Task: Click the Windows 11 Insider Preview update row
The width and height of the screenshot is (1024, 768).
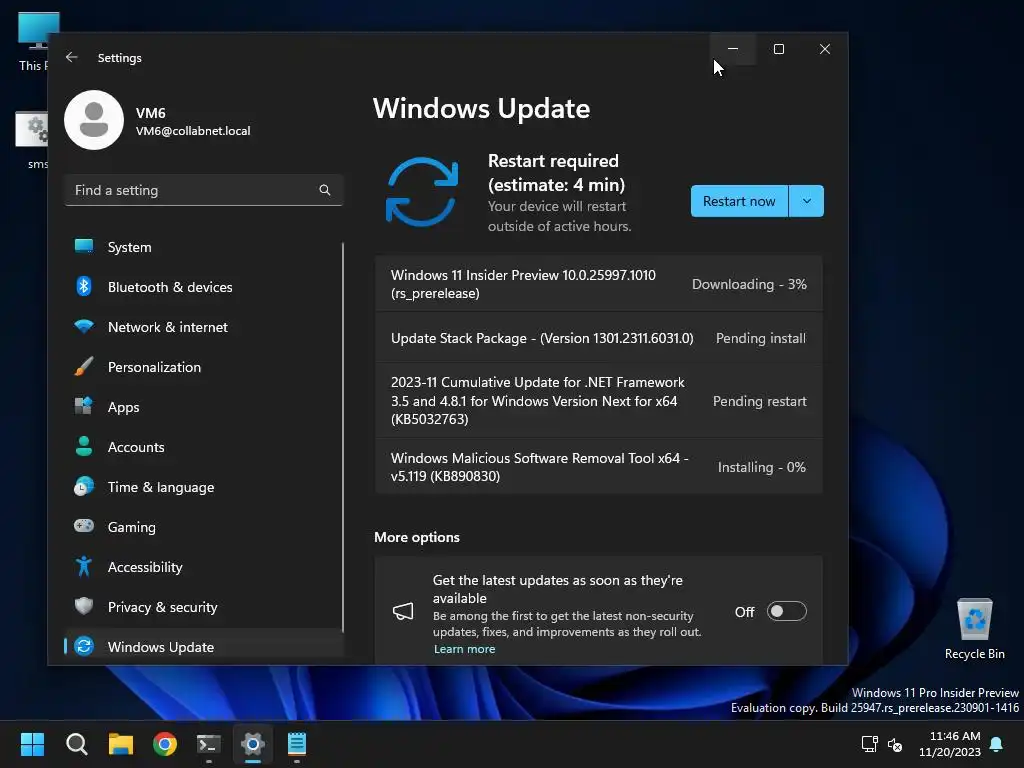Action: (598, 284)
